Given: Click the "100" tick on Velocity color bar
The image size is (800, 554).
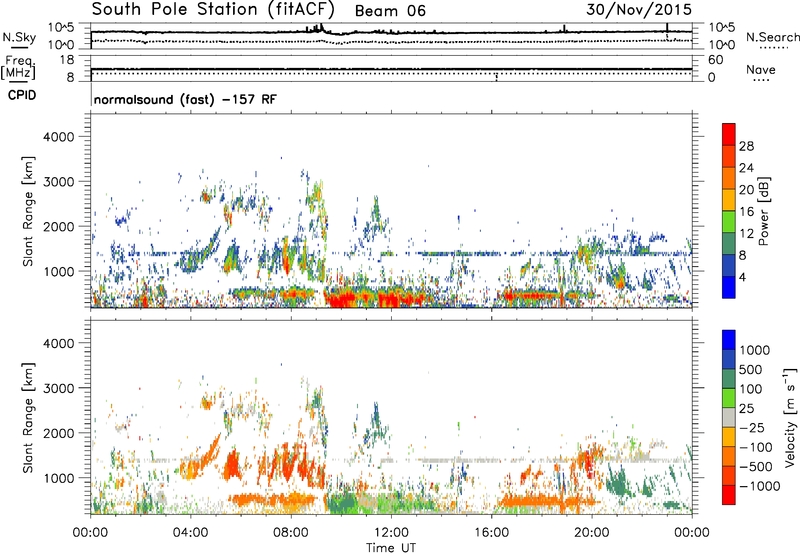Looking at the screenshot, I should [749, 389].
